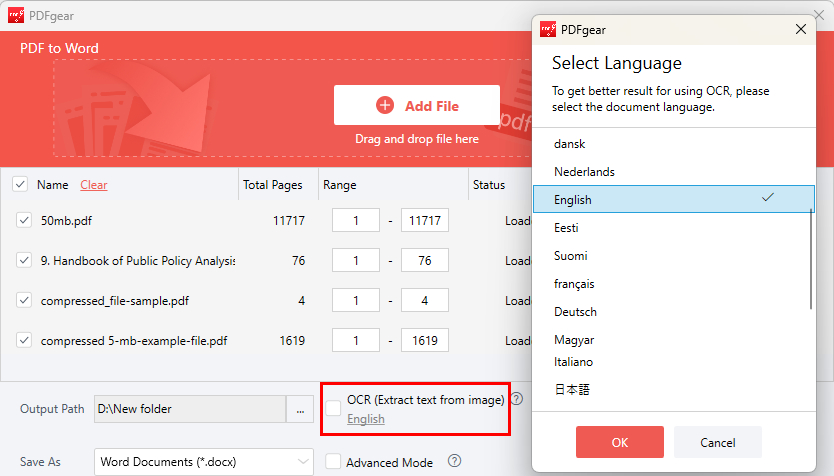Uncheck the 50mb.pdf file checkbox
This screenshot has height=476, width=834.
pos(23,220)
